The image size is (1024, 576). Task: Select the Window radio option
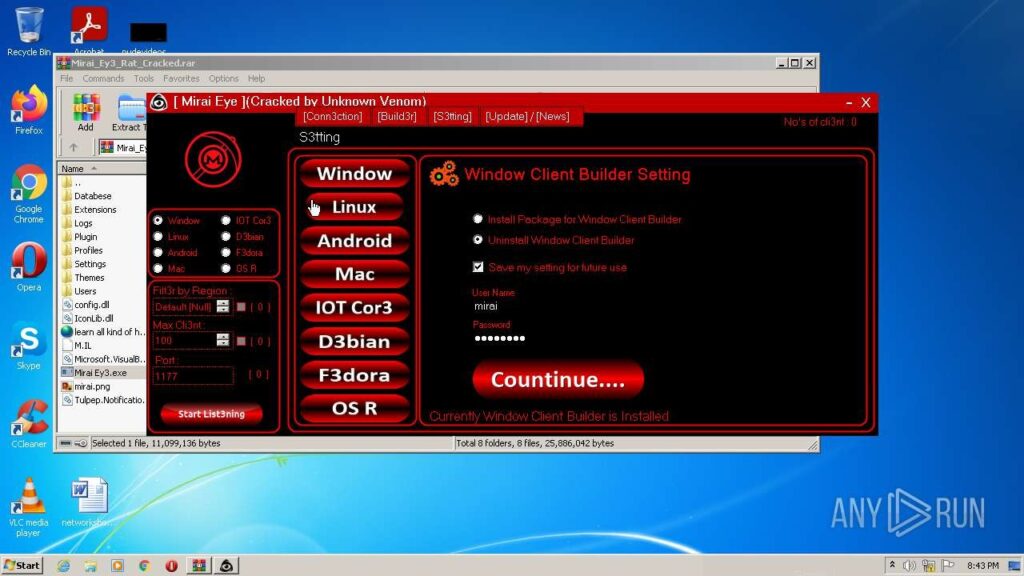158,221
